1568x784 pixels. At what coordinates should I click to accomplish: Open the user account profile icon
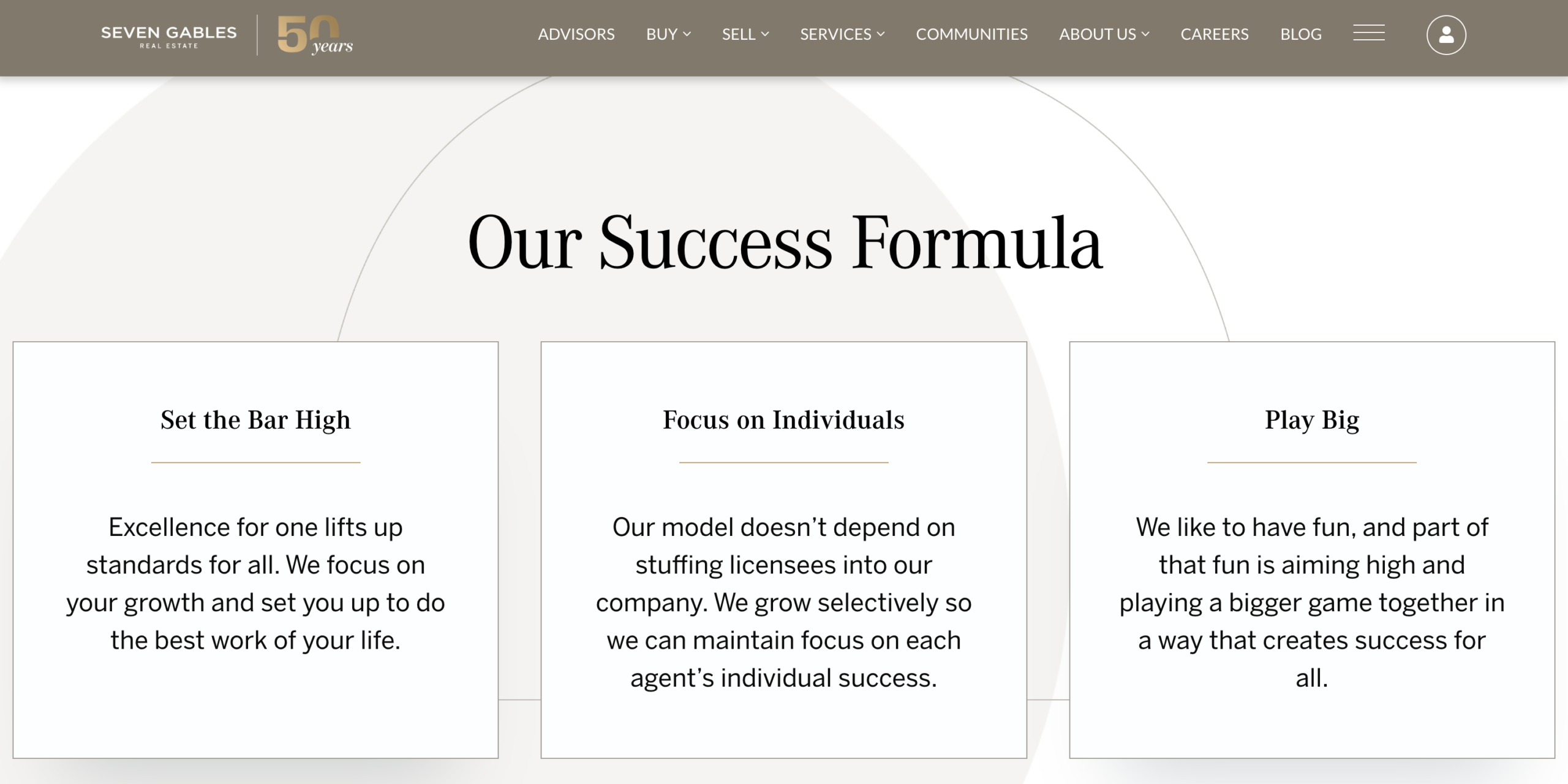click(x=1446, y=35)
